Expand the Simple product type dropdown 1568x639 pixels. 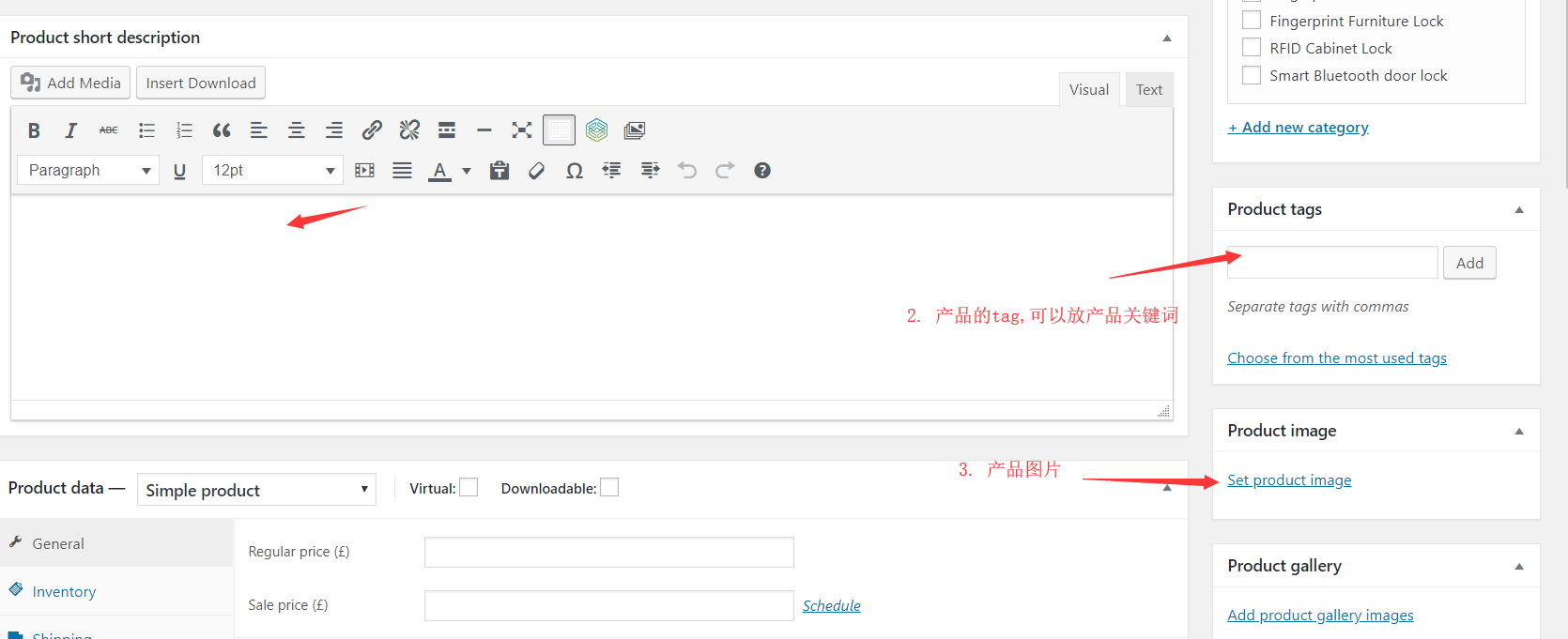click(x=256, y=490)
